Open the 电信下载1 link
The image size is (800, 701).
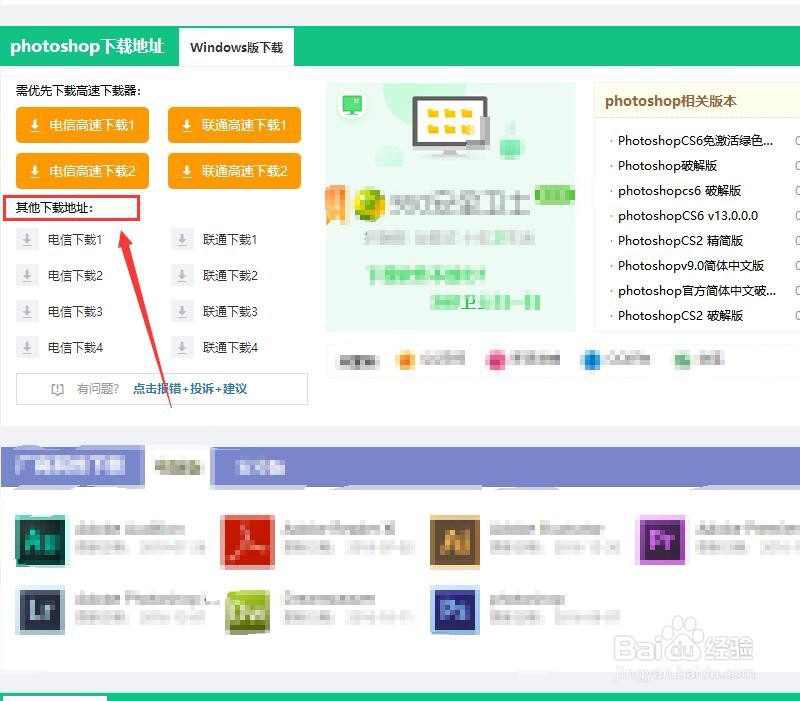click(x=75, y=239)
